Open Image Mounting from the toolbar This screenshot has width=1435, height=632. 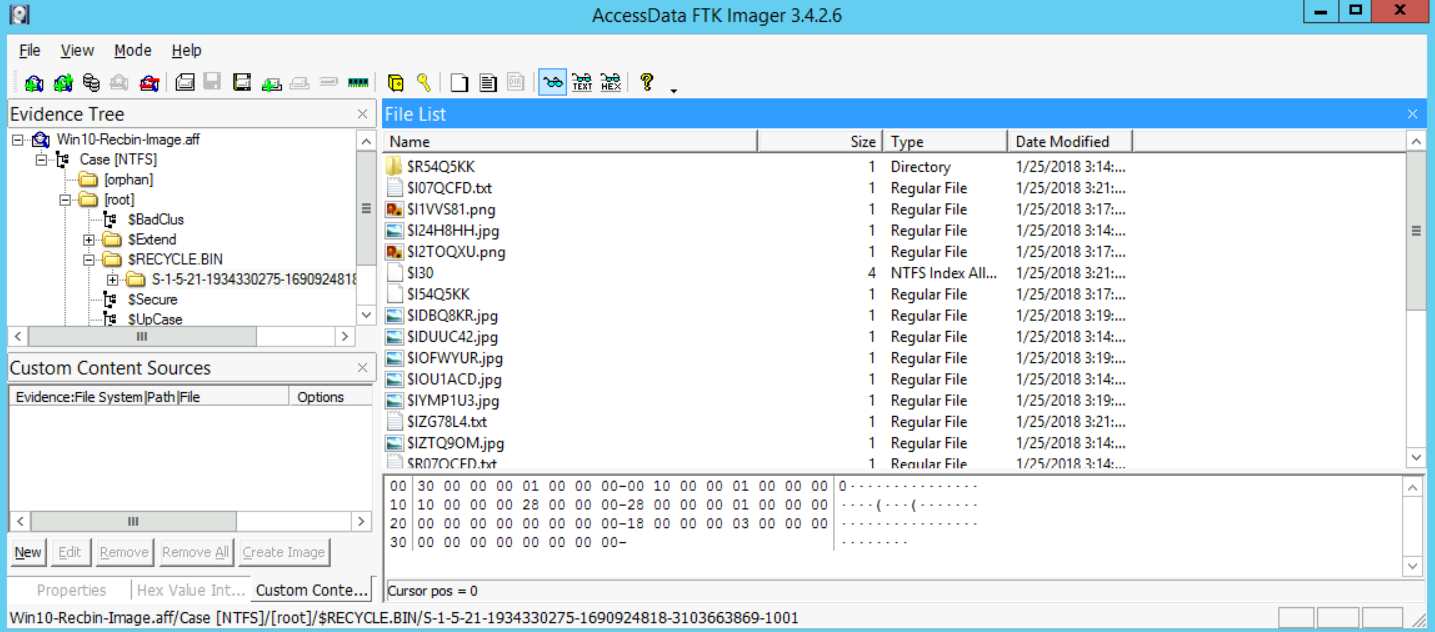click(91, 83)
